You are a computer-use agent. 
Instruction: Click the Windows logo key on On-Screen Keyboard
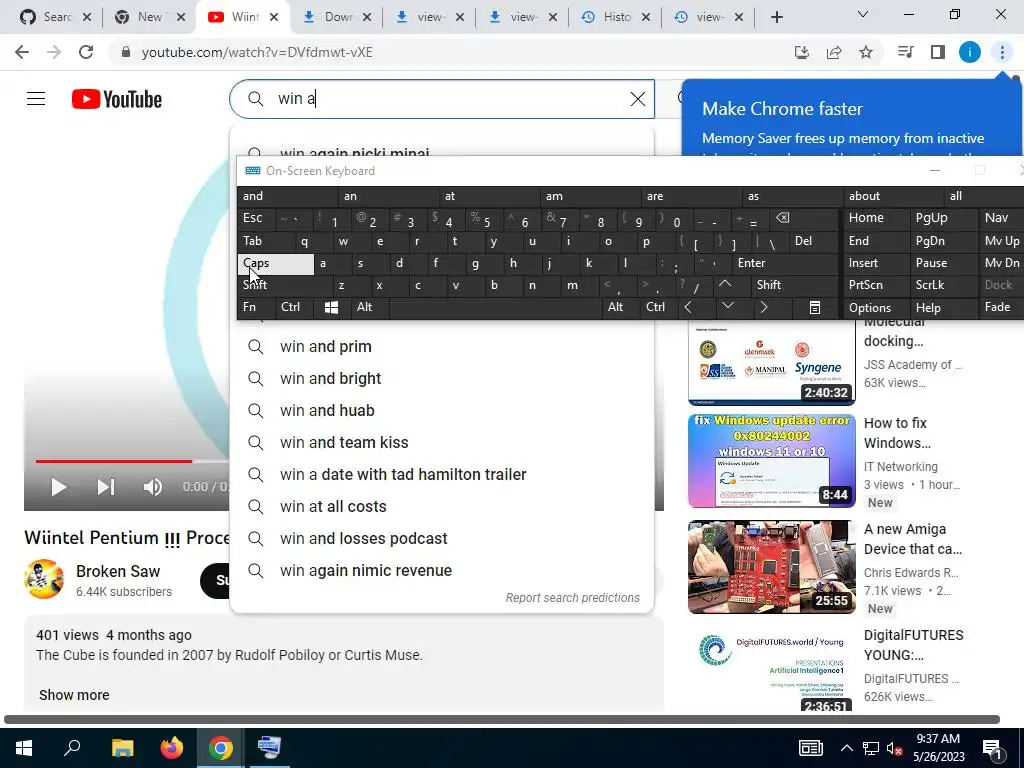click(x=331, y=308)
